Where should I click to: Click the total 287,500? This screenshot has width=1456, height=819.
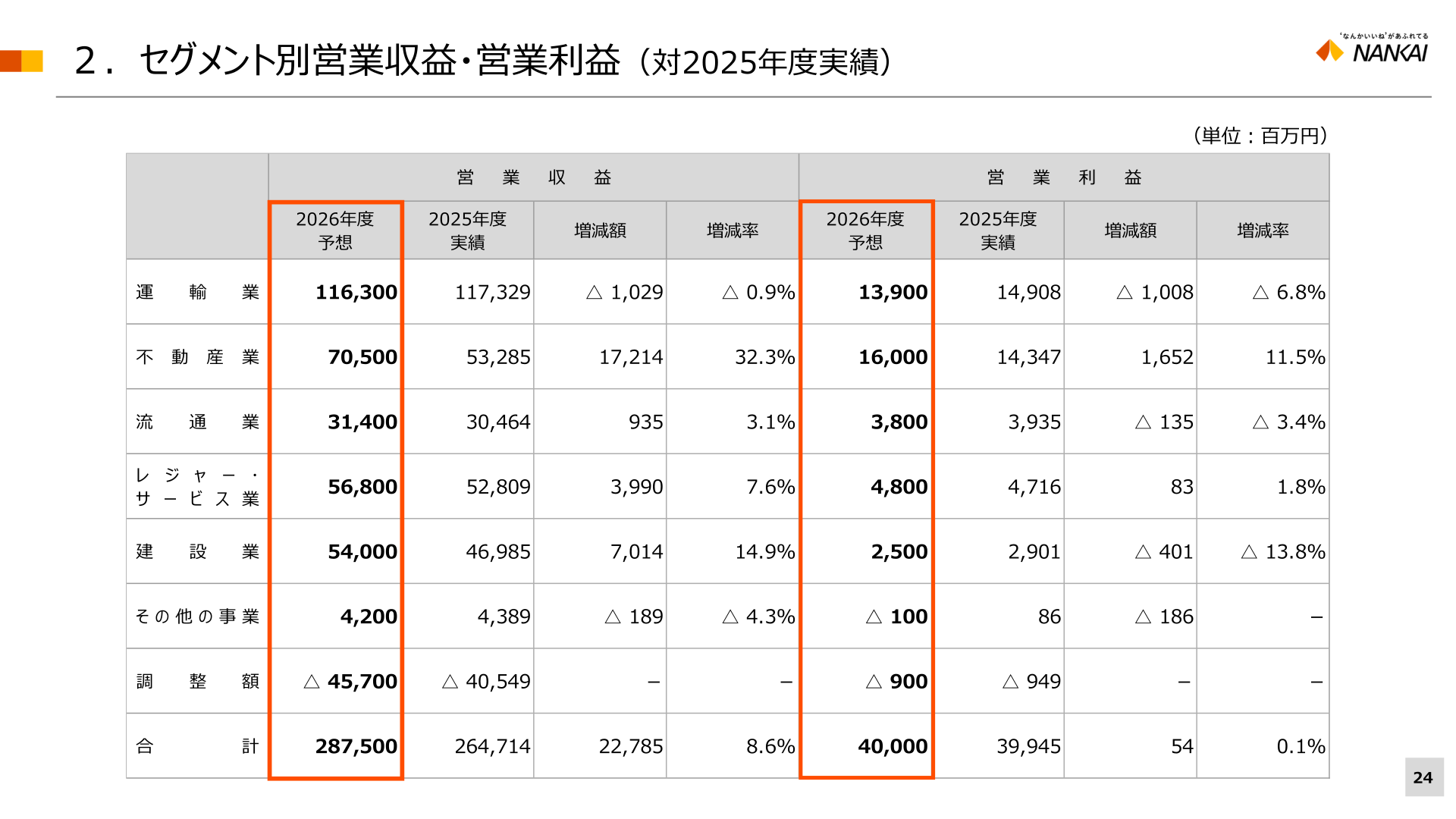pyautogui.click(x=356, y=746)
